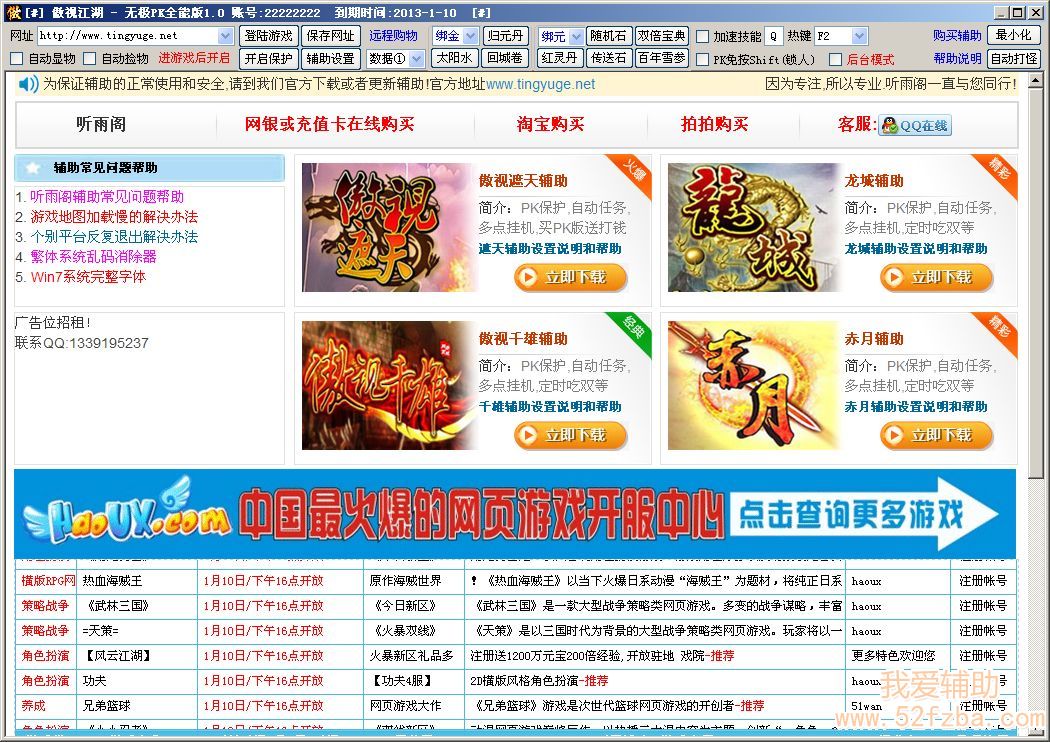Expand the 绑元 dropdown
1050x742 pixels.
[x=577, y=35]
